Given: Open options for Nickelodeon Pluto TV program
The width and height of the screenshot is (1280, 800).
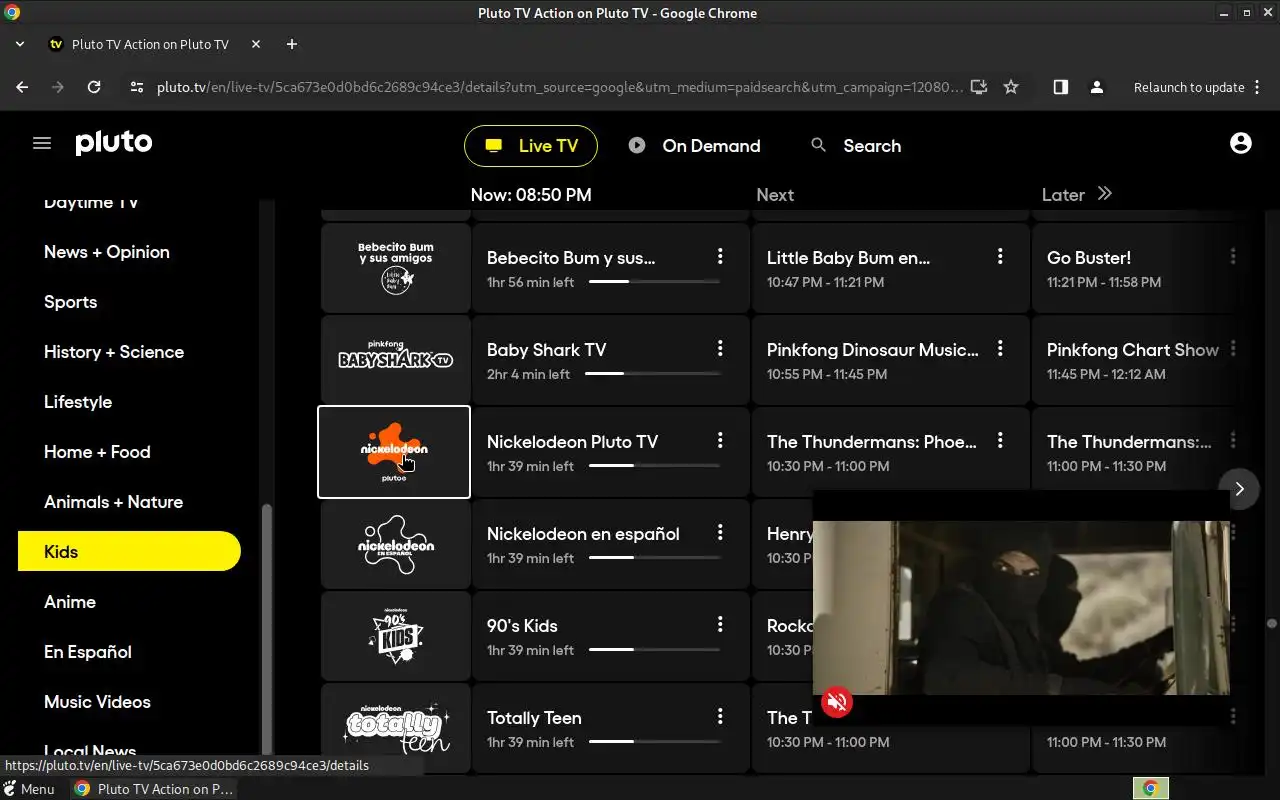Looking at the screenshot, I should 720,440.
